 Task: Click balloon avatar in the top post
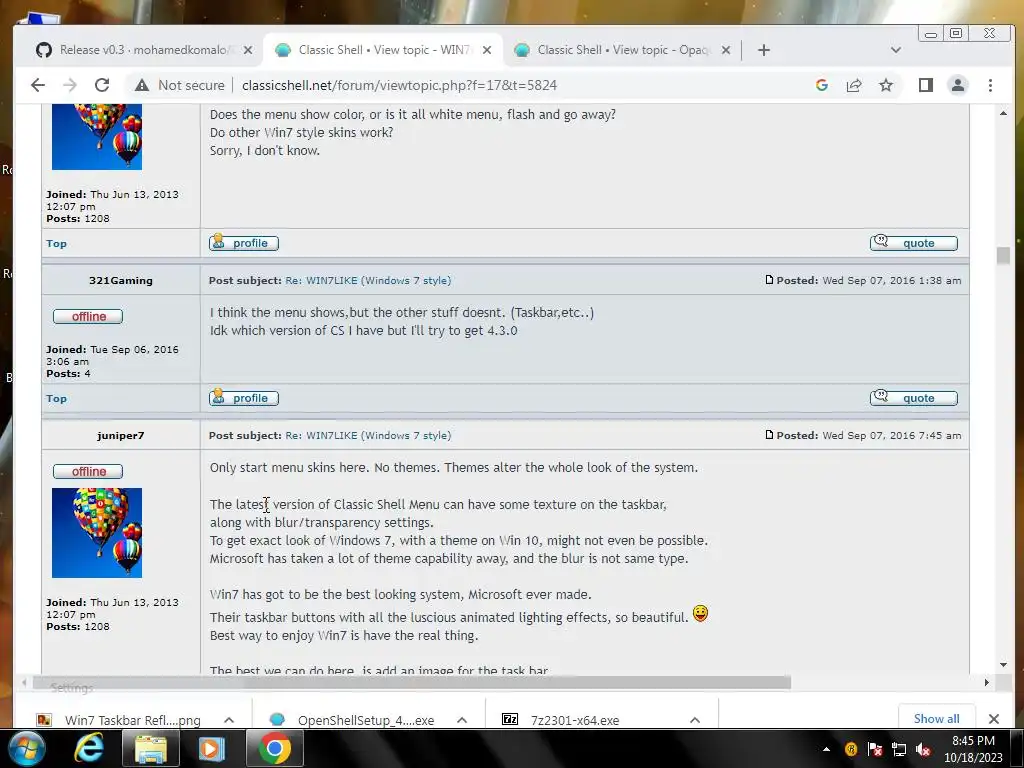click(97, 136)
